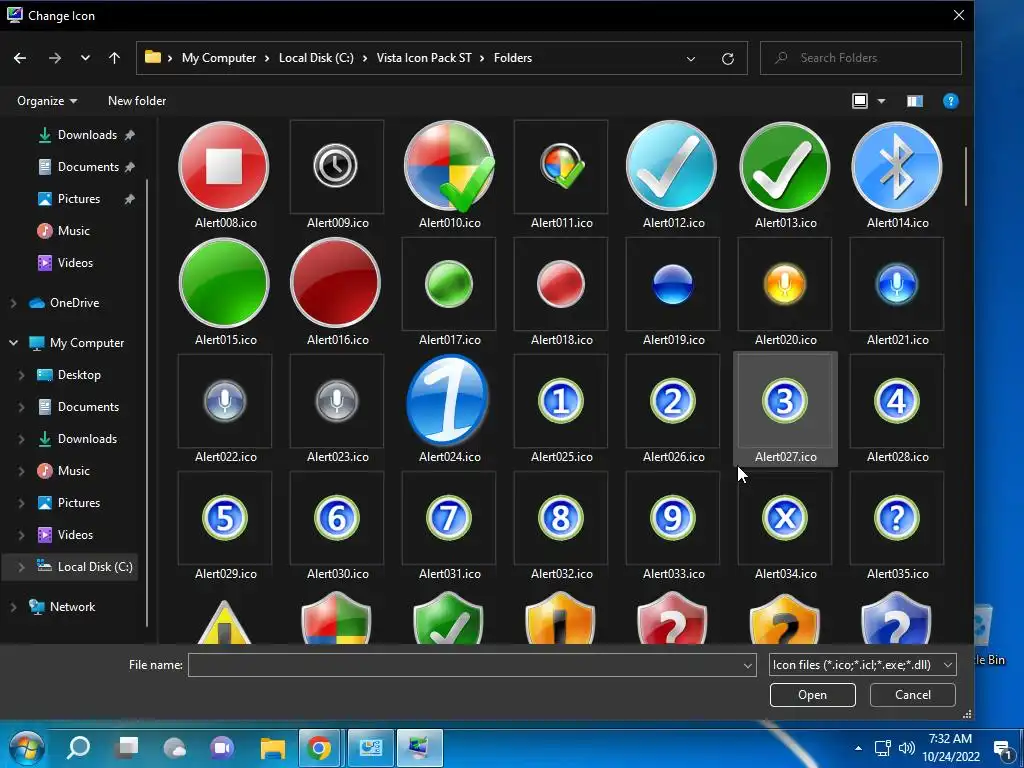Image resolution: width=1024 pixels, height=768 pixels.
Task: Select Alert020.ico orange microphone icon
Action: 785,283
